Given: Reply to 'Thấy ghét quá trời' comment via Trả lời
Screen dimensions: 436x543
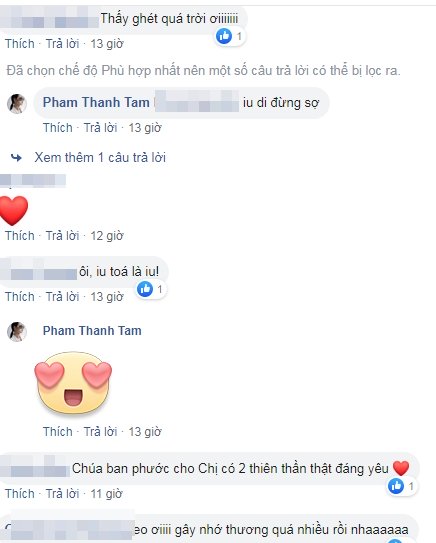Looking at the screenshot, I should (x=62, y=44).
